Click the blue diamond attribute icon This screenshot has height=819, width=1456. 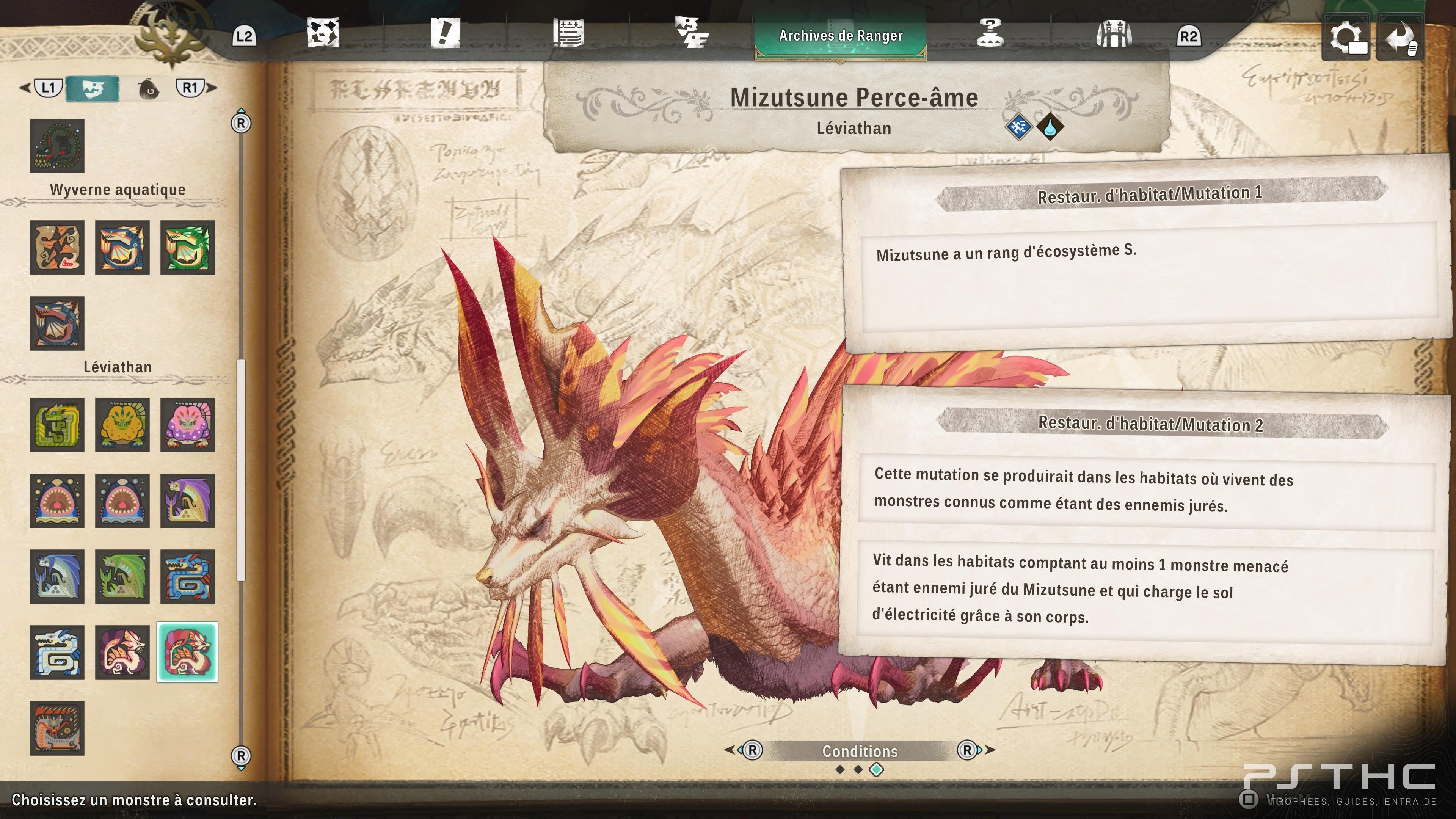[1018, 127]
